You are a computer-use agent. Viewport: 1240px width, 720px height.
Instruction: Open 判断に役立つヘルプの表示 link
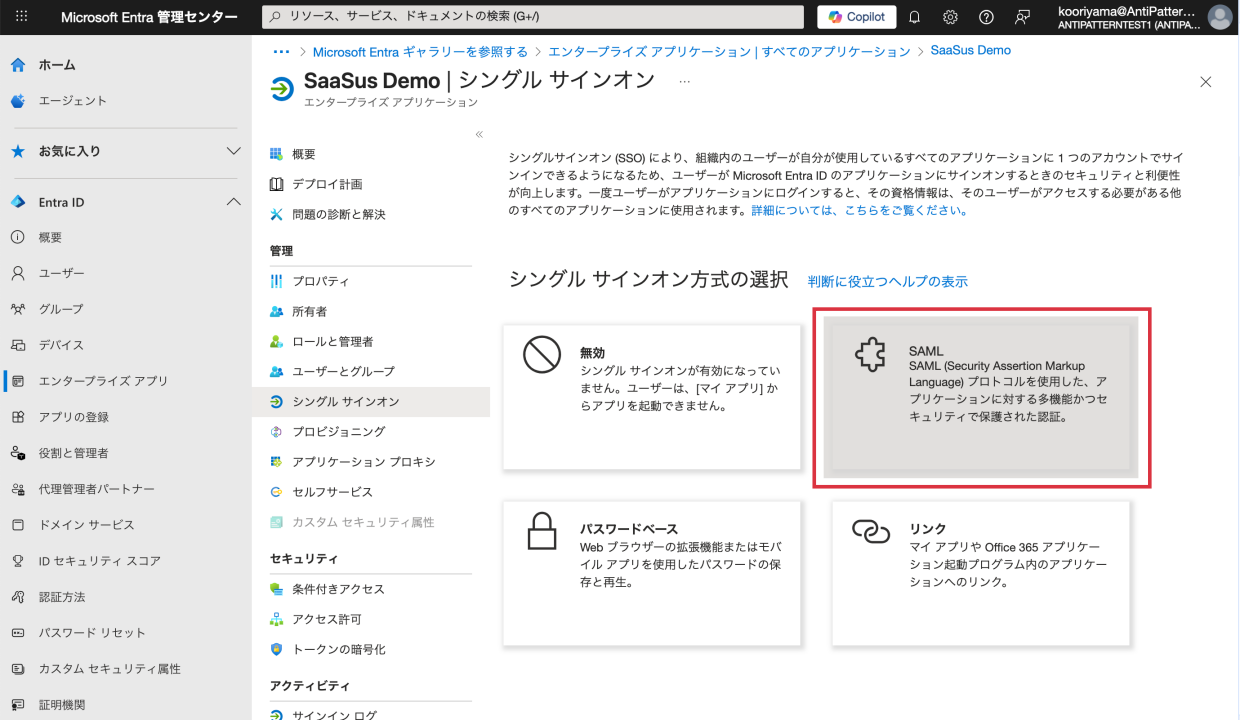888,282
